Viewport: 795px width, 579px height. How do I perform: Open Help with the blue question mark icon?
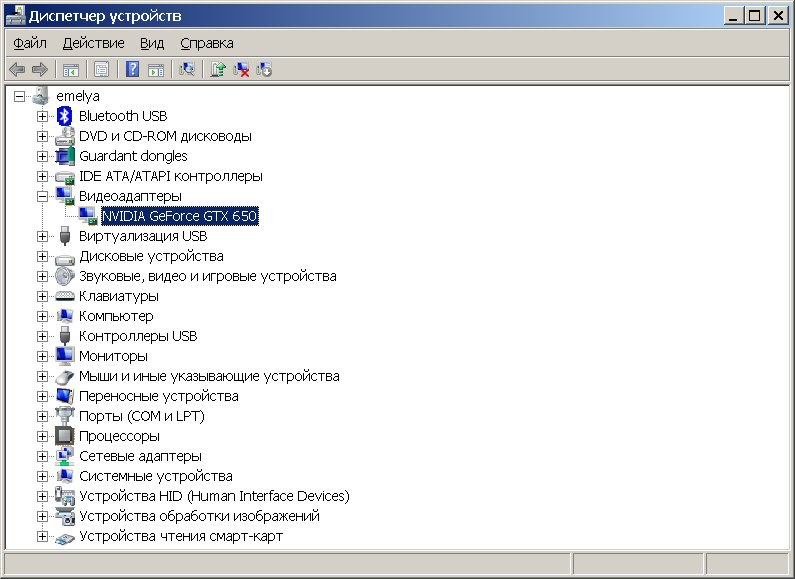[x=132, y=69]
